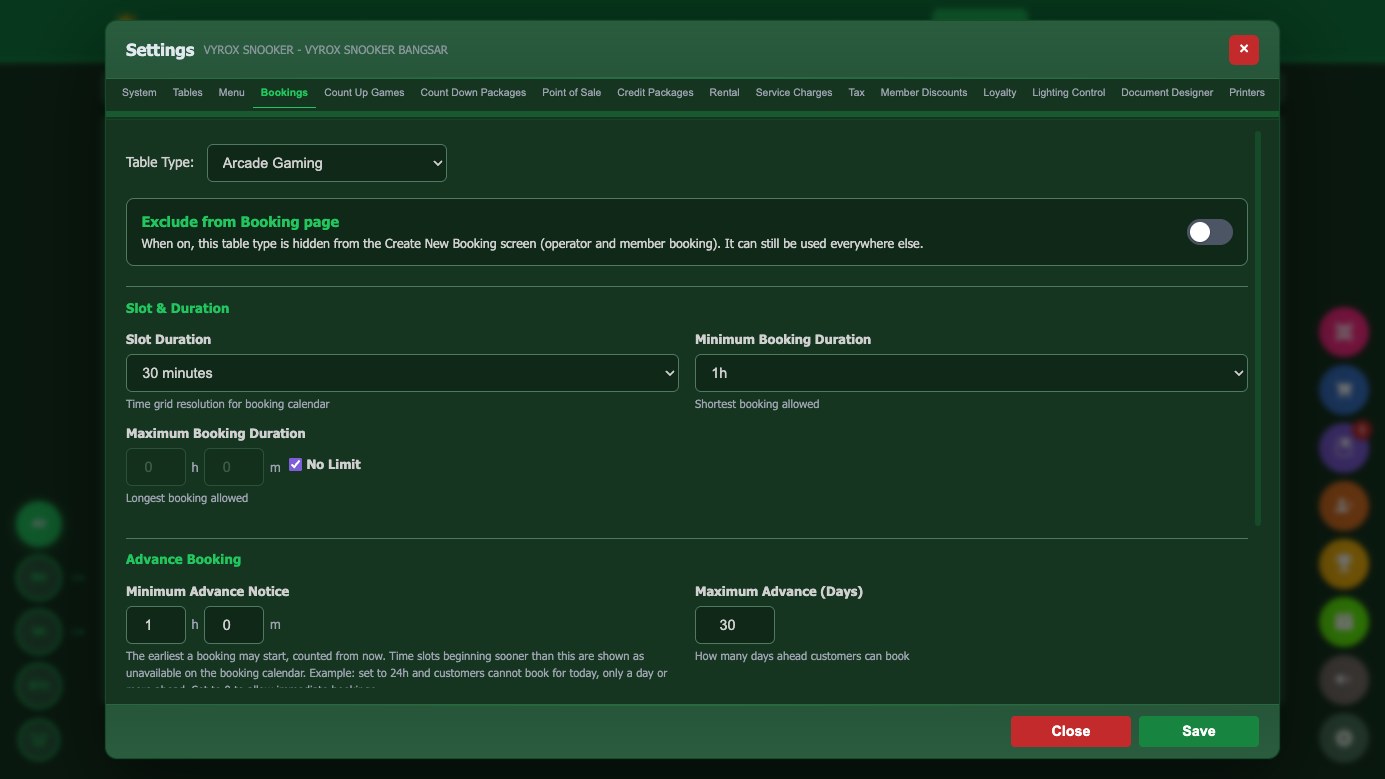Open the Point of Sale tab
The height and width of the screenshot is (779, 1385).
[571, 92]
